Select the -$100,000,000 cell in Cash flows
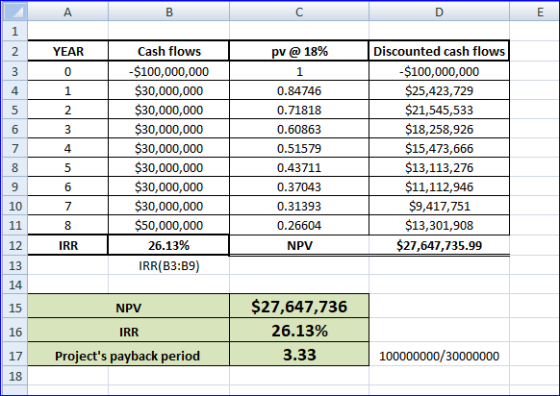This screenshot has width=560, height=396. (169, 71)
